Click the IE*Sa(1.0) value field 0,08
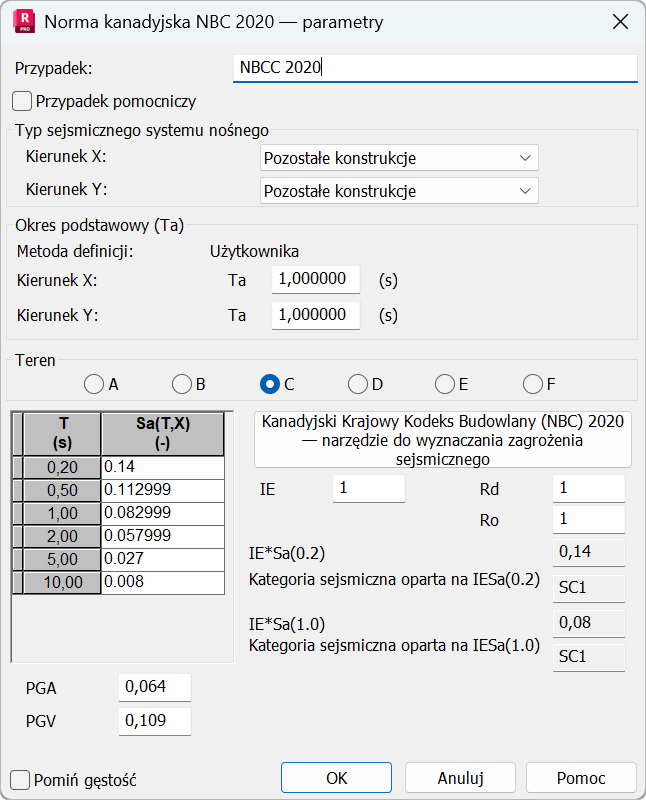 pyautogui.click(x=589, y=622)
